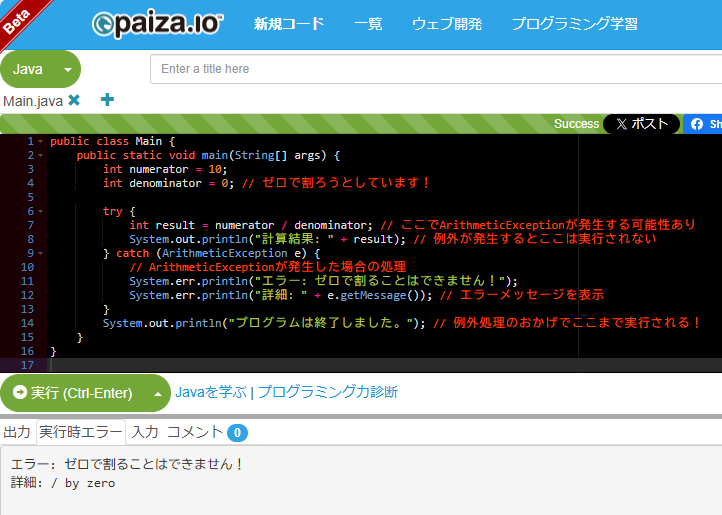Collapse the main method fold arrow on line 2
Image resolution: width=722 pixels, height=515 pixels.
click(x=40, y=156)
